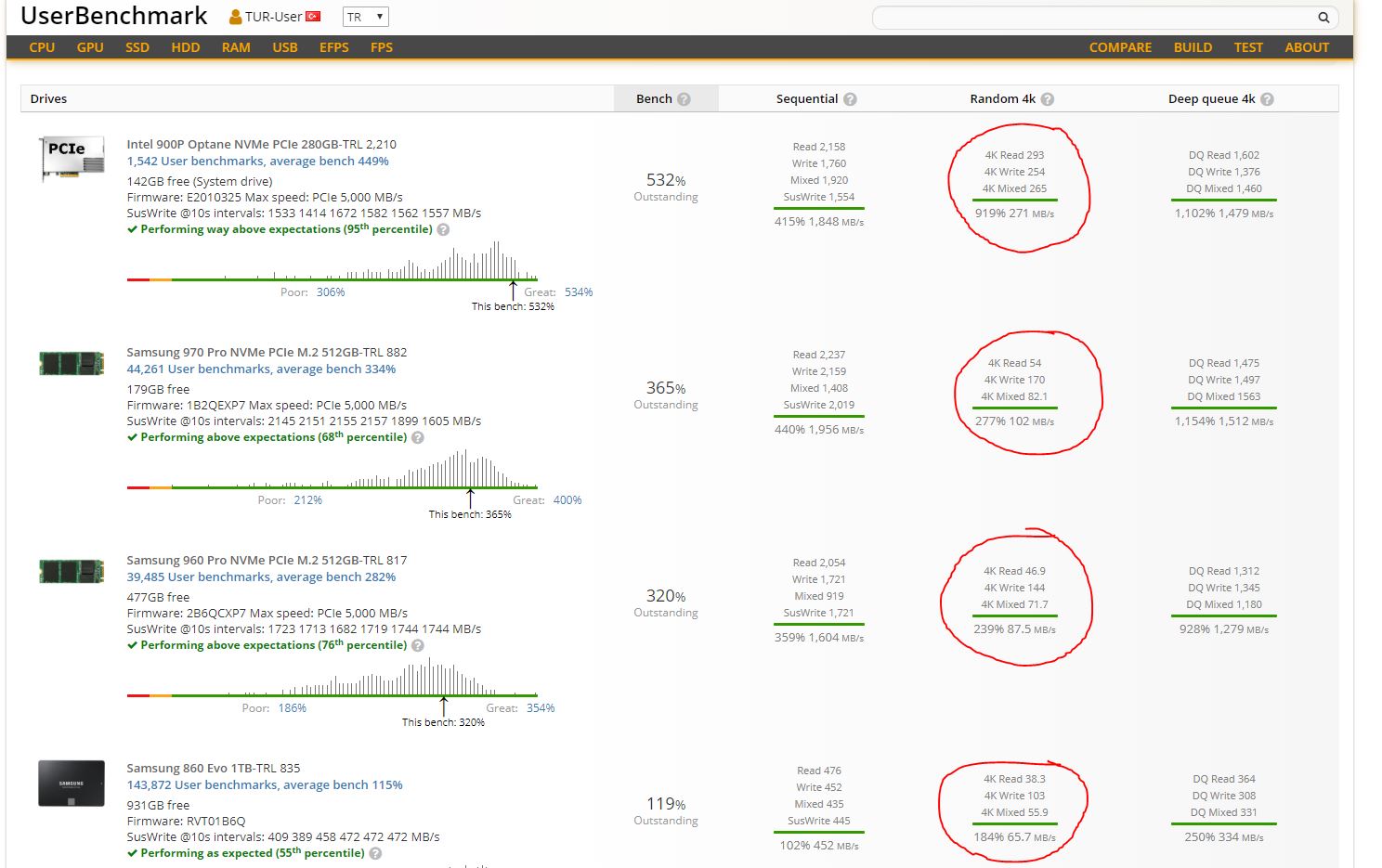The width and height of the screenshot is (1382, 868).
Task: Click the 119% Outstanding bench score
Action: pos(666,810)
